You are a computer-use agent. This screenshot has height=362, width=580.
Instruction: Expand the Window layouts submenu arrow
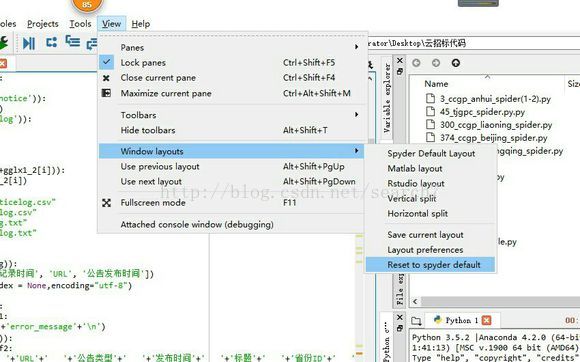pos(356,151)
